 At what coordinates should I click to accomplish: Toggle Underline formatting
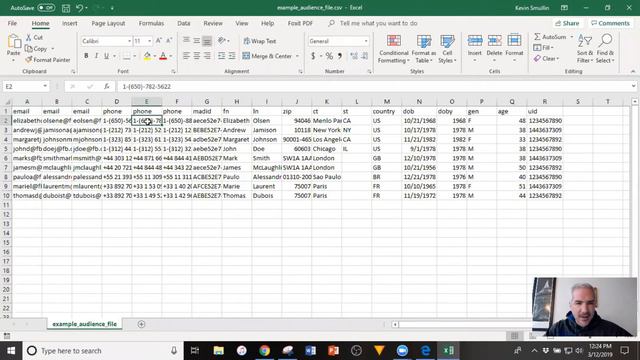107,56
